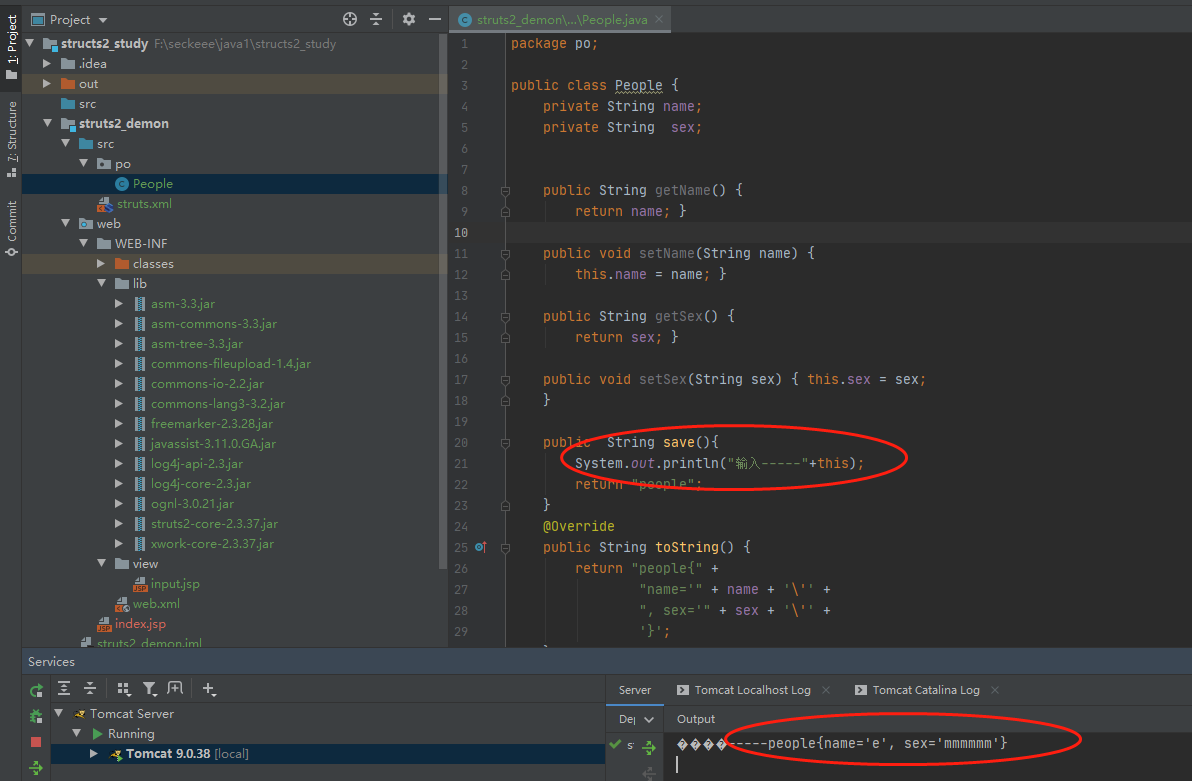Close the People.java editor tab
The width and height of the screenshot is (1192, 781).
point(659,19)
